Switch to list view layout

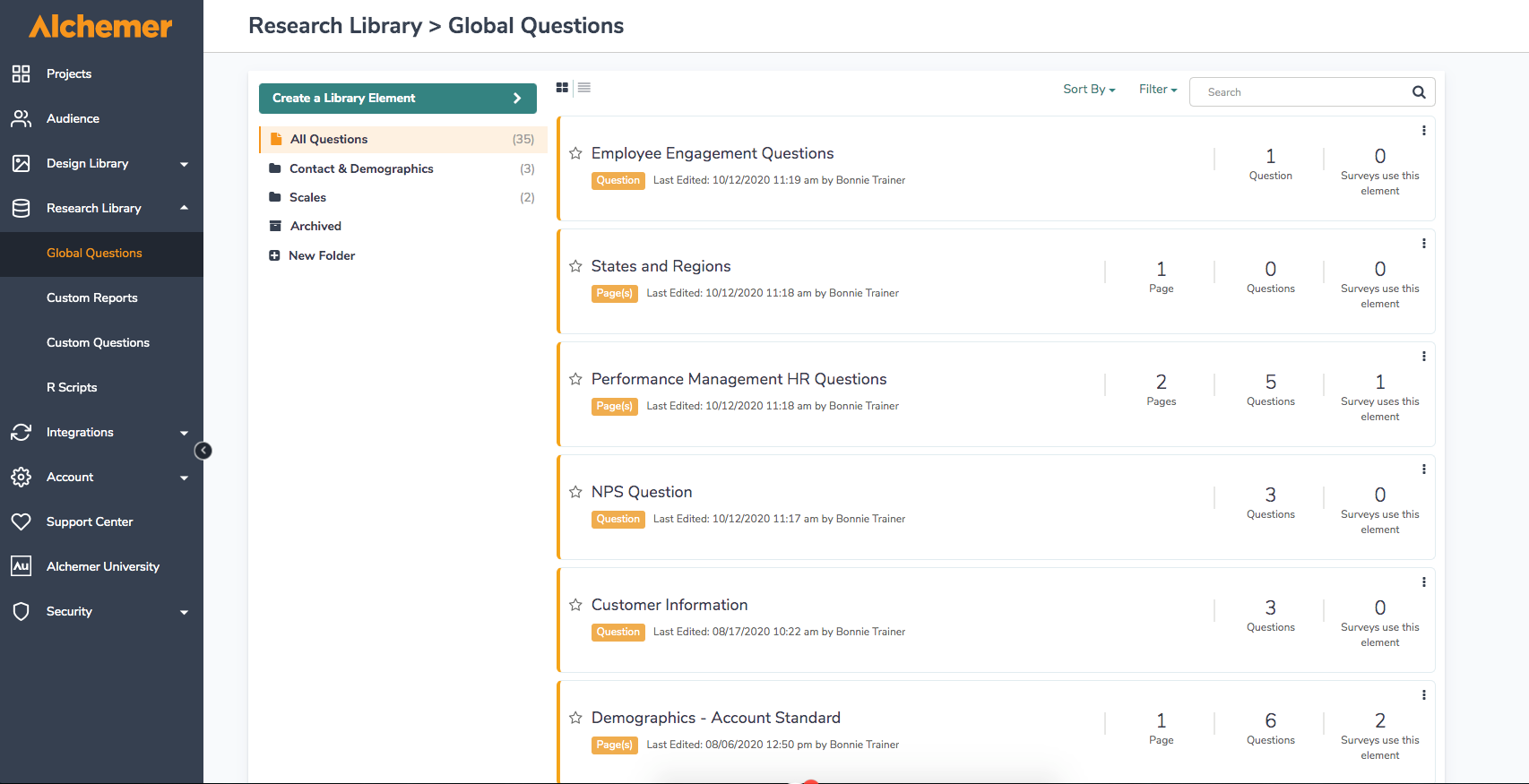(584, 88)
